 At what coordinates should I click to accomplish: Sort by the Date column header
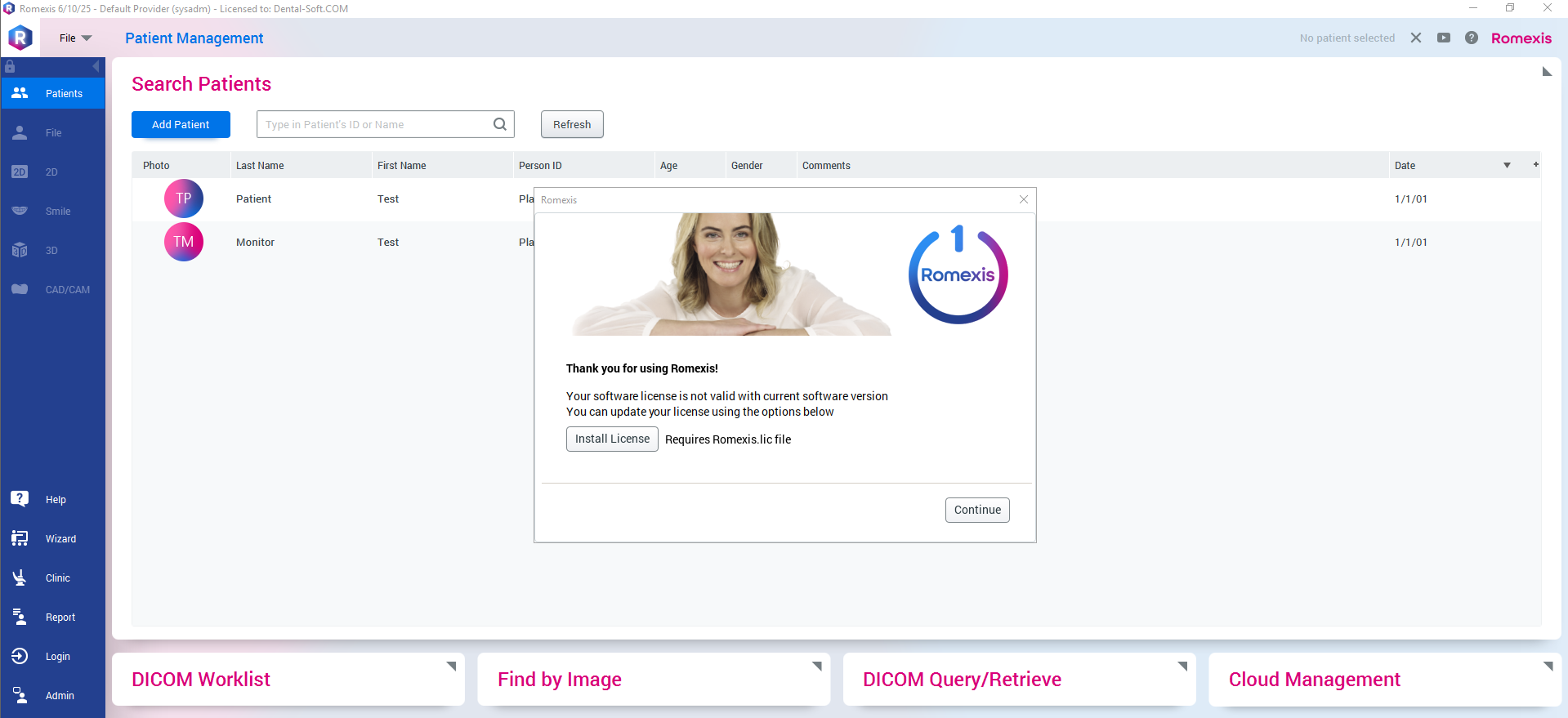tap(1405, 165)
